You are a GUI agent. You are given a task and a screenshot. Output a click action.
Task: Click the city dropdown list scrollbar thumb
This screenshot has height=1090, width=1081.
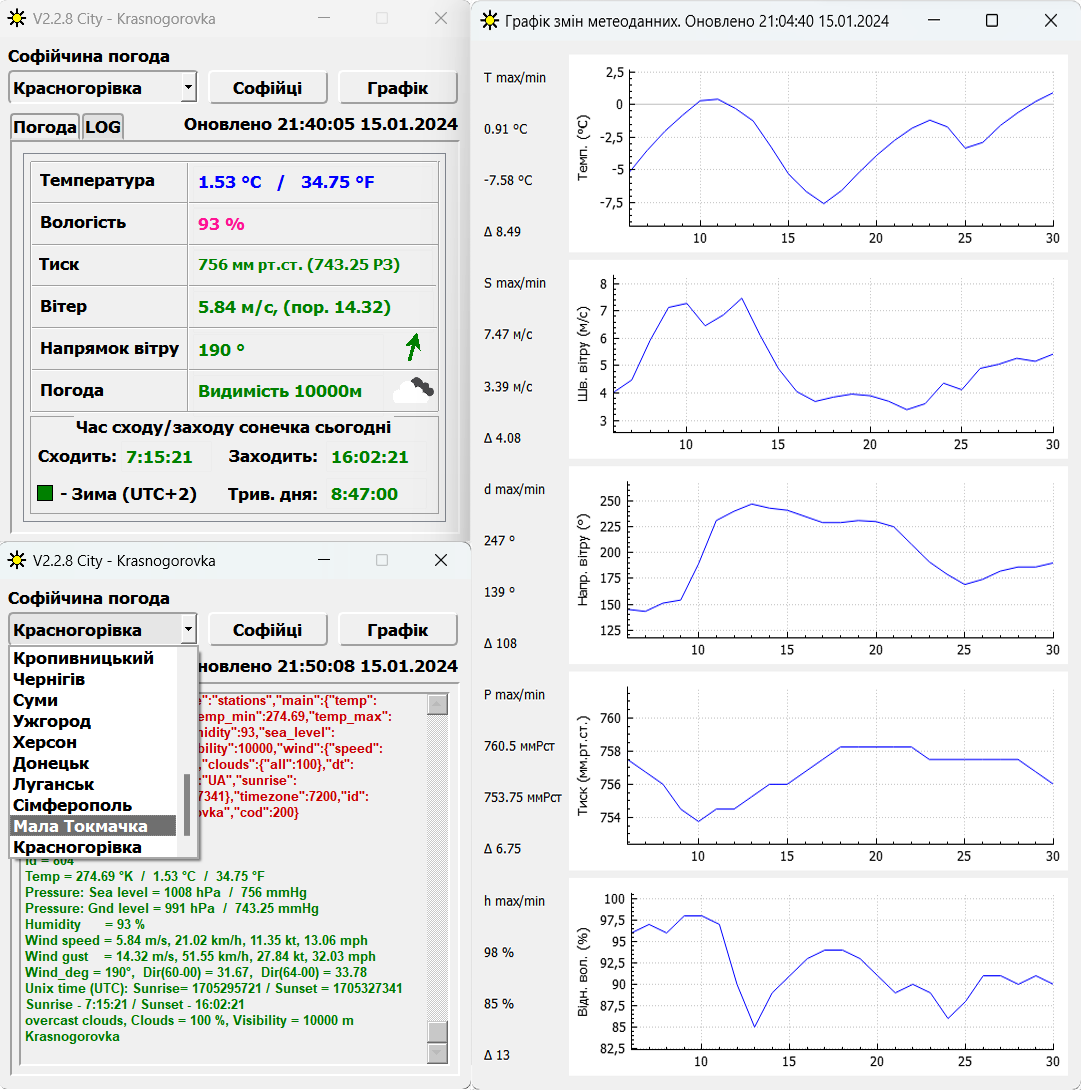click(x=186, y=804)
